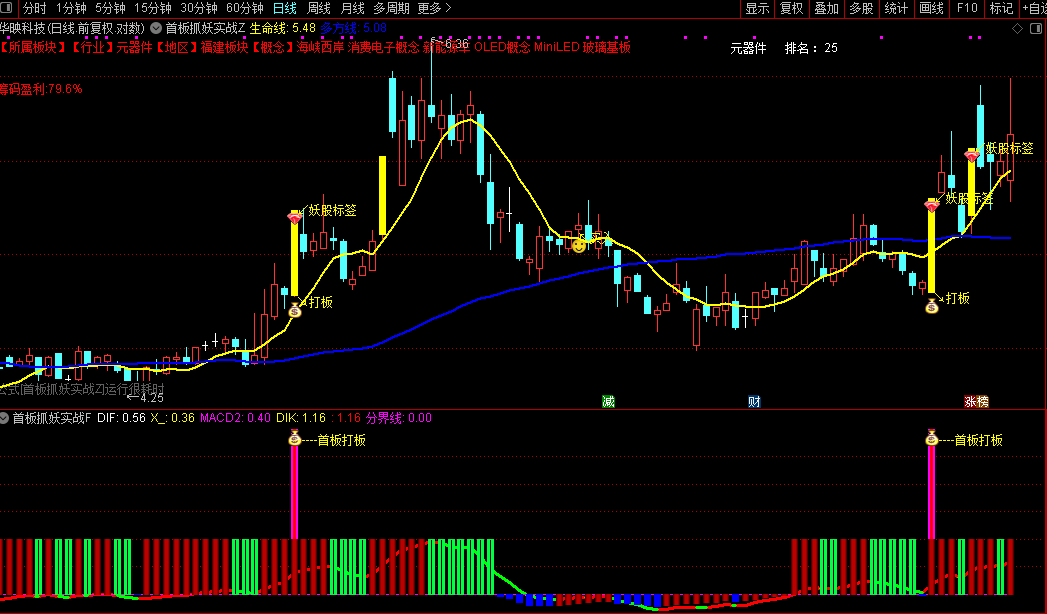This screenshot has width=1047, height=614.
Task: Switch to 30分钟 period
Action: click(199, 8)
